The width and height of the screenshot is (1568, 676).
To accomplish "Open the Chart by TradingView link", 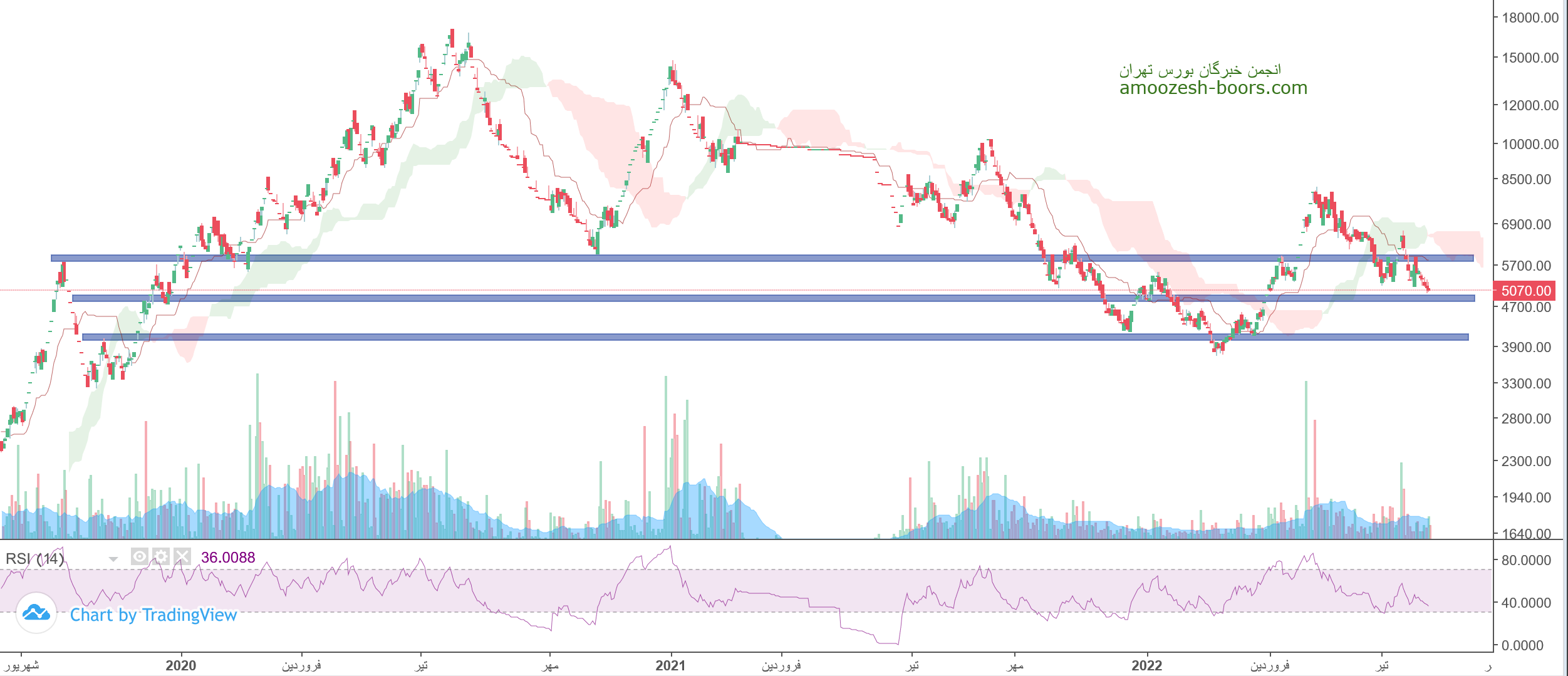I will [x=153, y=615].
